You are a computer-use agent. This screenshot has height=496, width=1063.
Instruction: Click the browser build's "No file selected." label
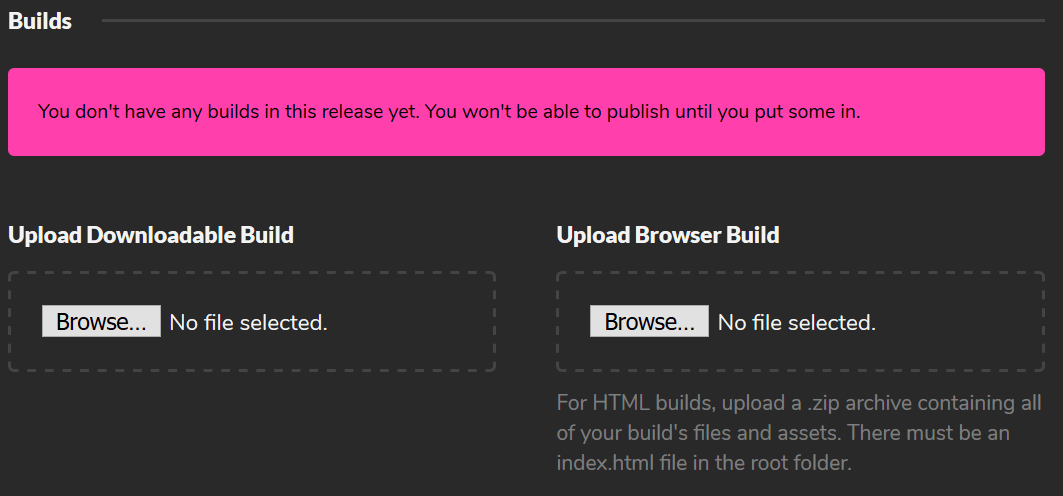(x=797, y=323)
